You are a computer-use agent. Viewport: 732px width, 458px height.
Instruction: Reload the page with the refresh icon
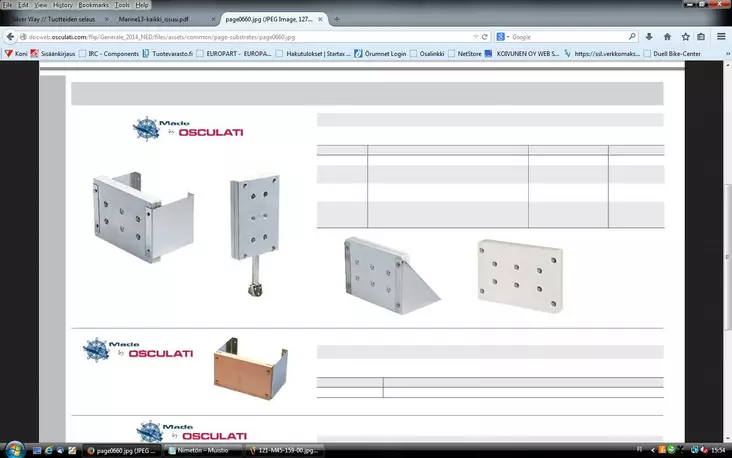[485, 37]
